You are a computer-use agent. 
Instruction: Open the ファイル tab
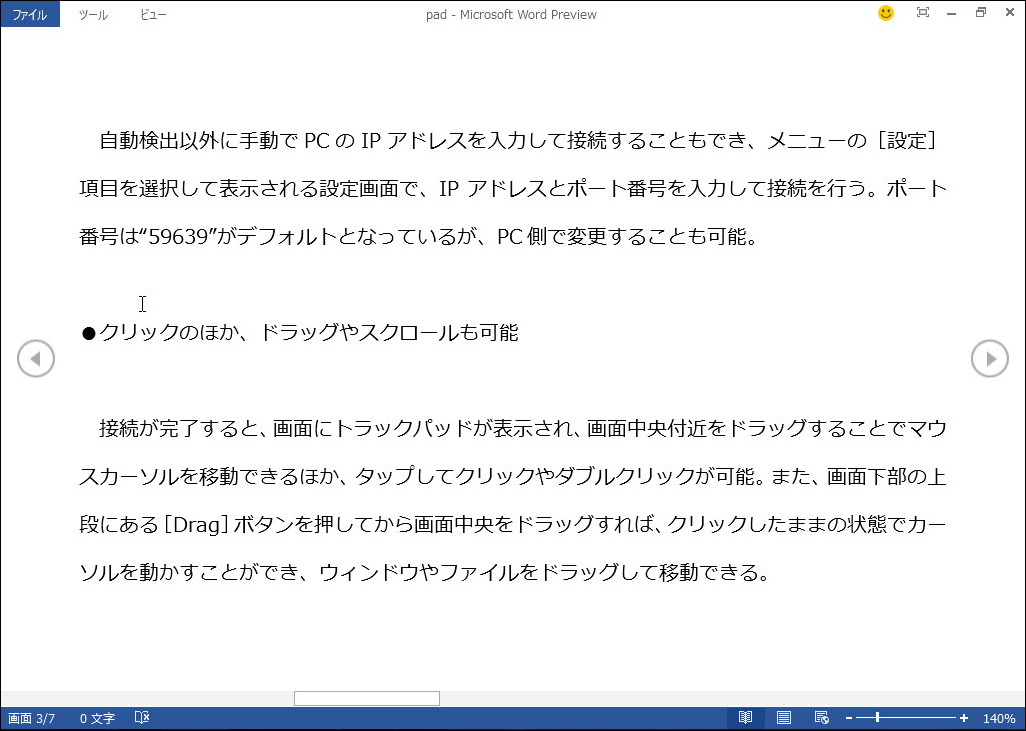click(29, 14)
